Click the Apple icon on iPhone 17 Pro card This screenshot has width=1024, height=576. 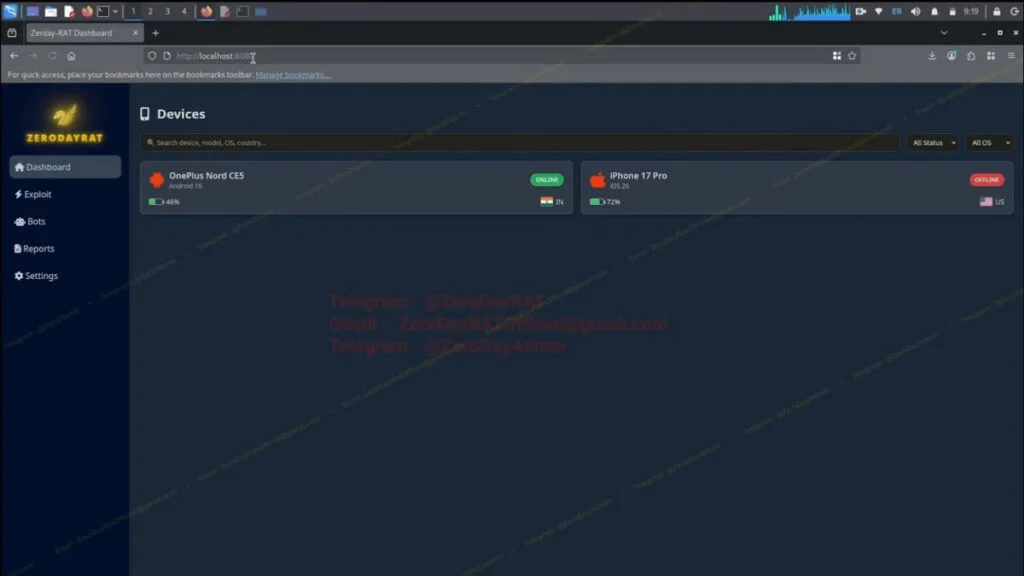(597, 181)
